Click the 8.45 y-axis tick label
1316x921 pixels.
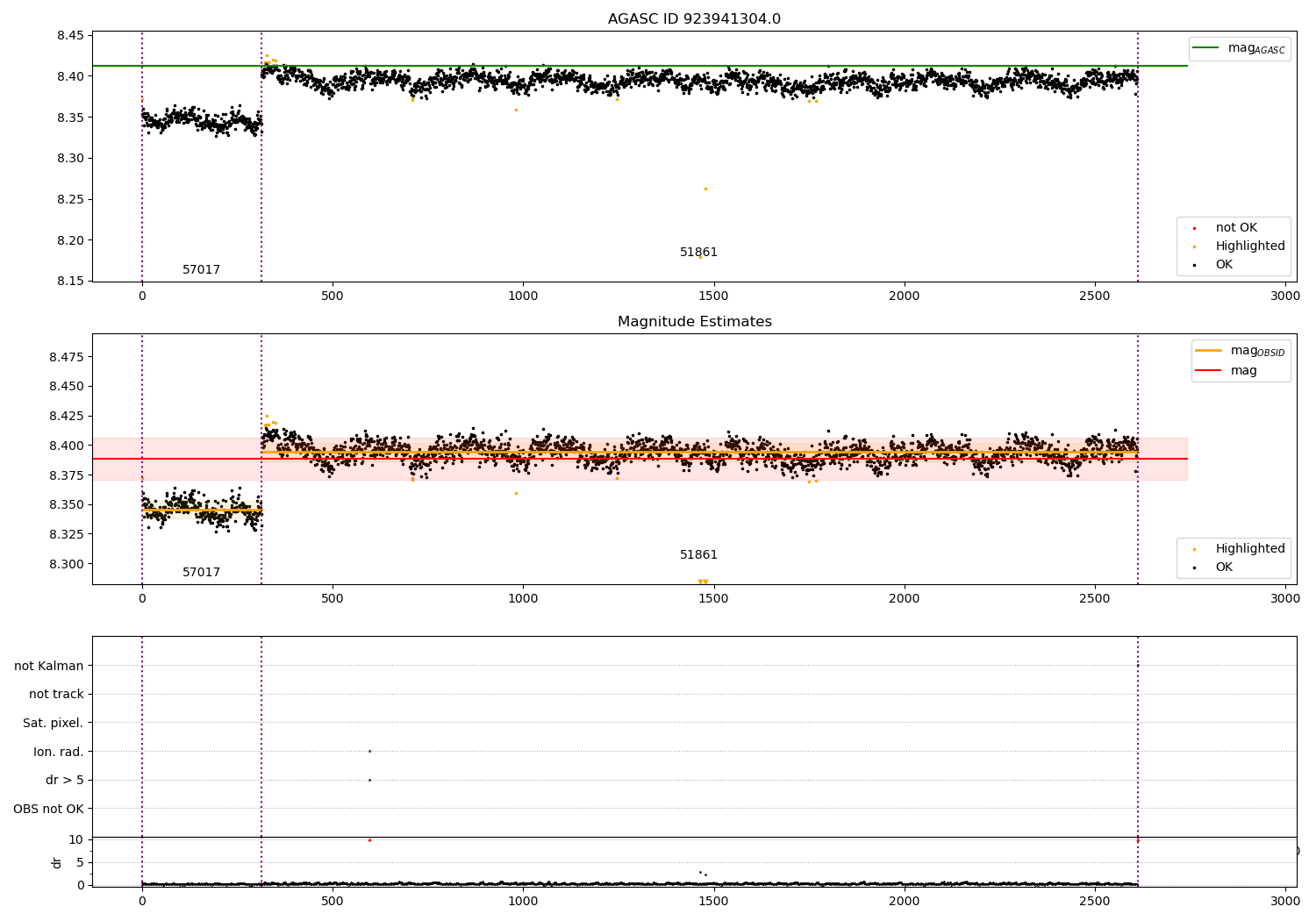click(71, 36)
